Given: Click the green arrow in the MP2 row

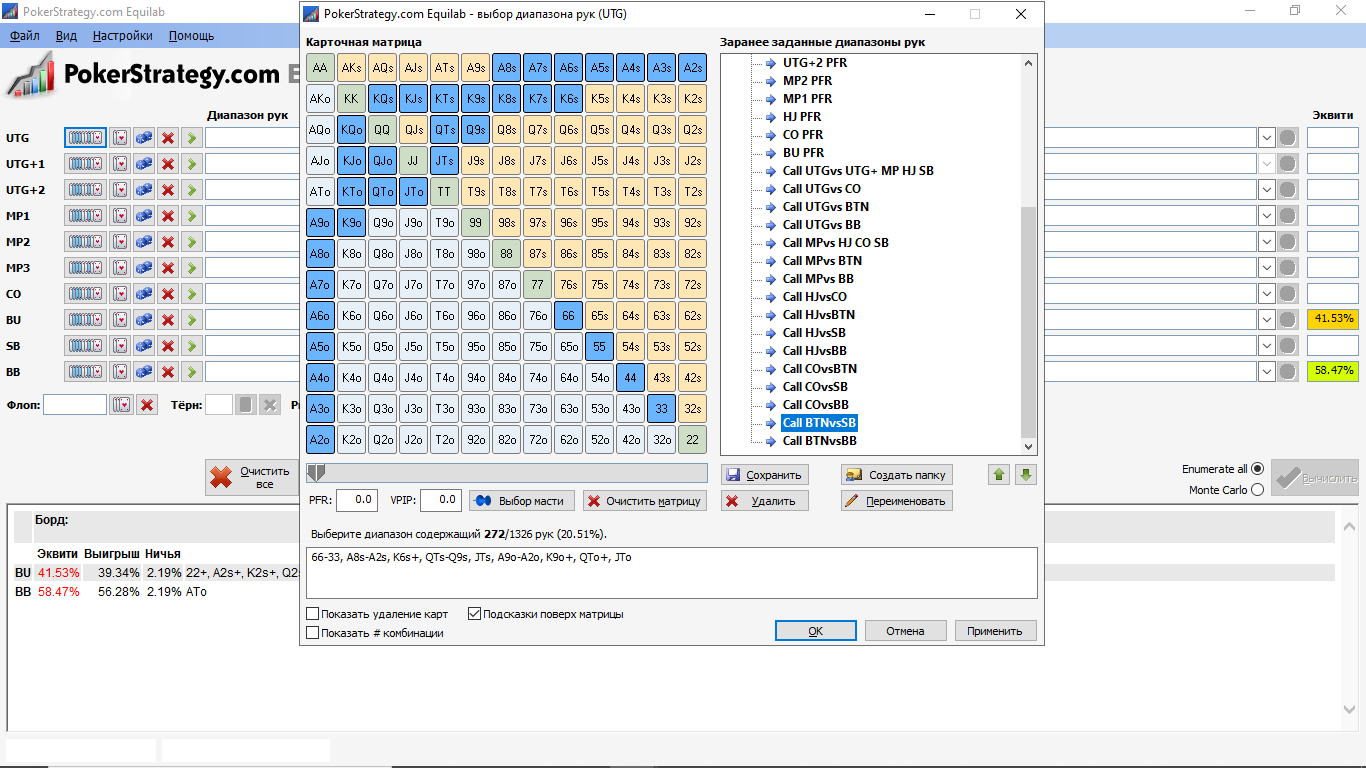Looking at the screenshot, I should pyautogui.click(x=191, y=241).
